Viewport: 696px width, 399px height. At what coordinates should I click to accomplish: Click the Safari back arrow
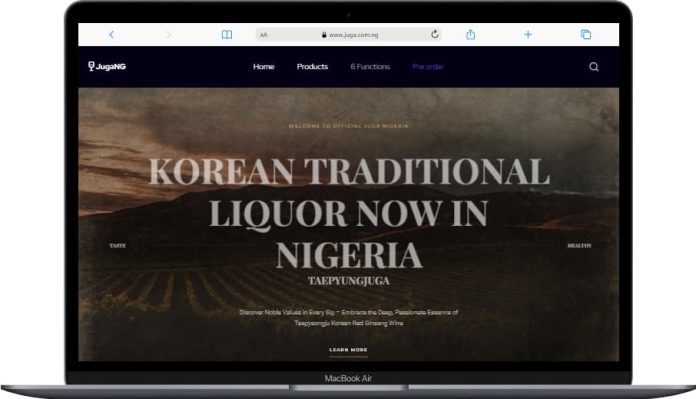(x=111, y=35)
